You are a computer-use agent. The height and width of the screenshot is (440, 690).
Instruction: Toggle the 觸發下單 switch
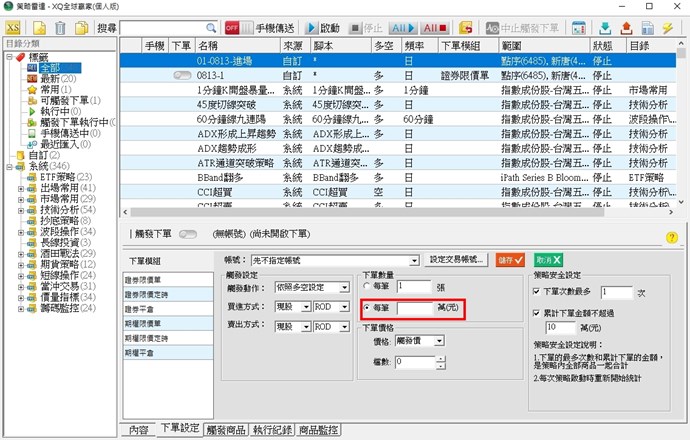187,236
